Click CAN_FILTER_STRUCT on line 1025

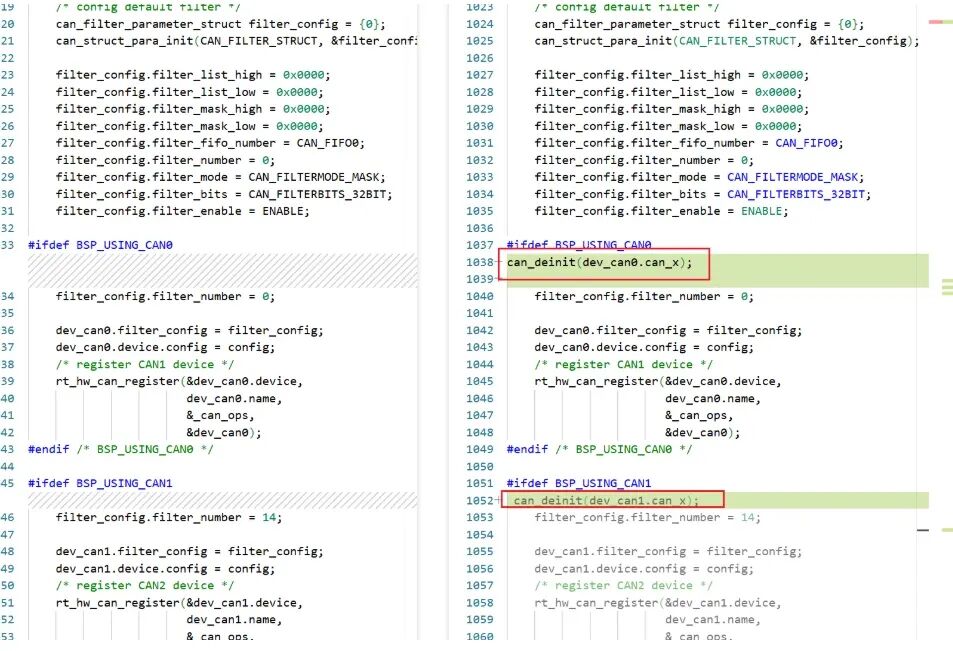click(x=737, y=41)
